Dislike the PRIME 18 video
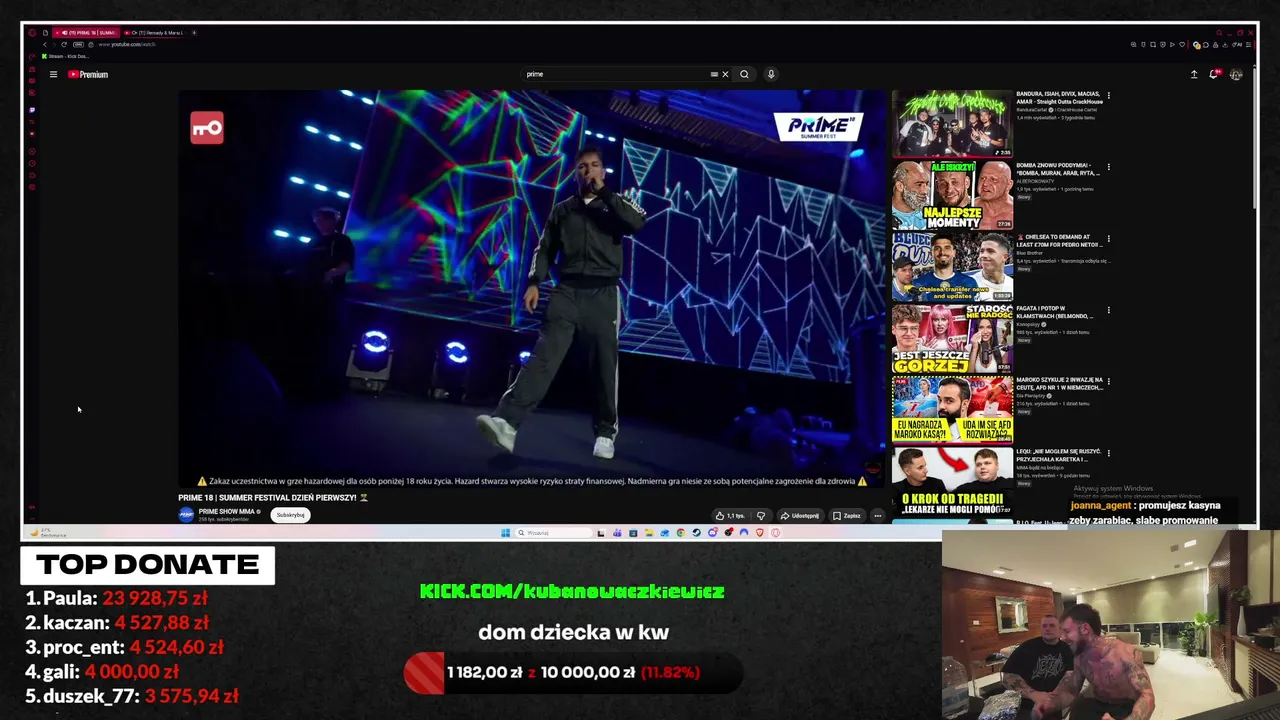 coord(761,516)
